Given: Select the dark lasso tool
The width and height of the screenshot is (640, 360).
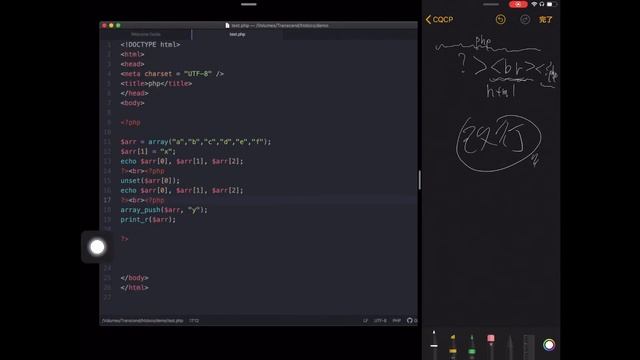Looking at the screenshot, I should [510, 348].
